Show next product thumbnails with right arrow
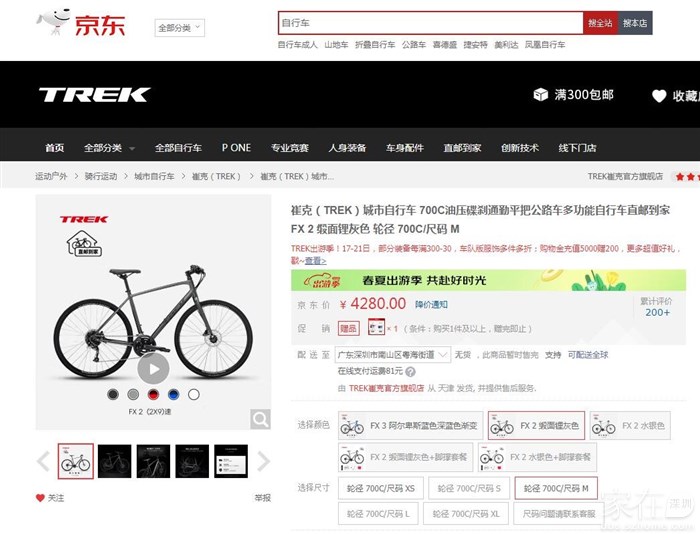Screen dimensions: 700x534 click(263, 461)
